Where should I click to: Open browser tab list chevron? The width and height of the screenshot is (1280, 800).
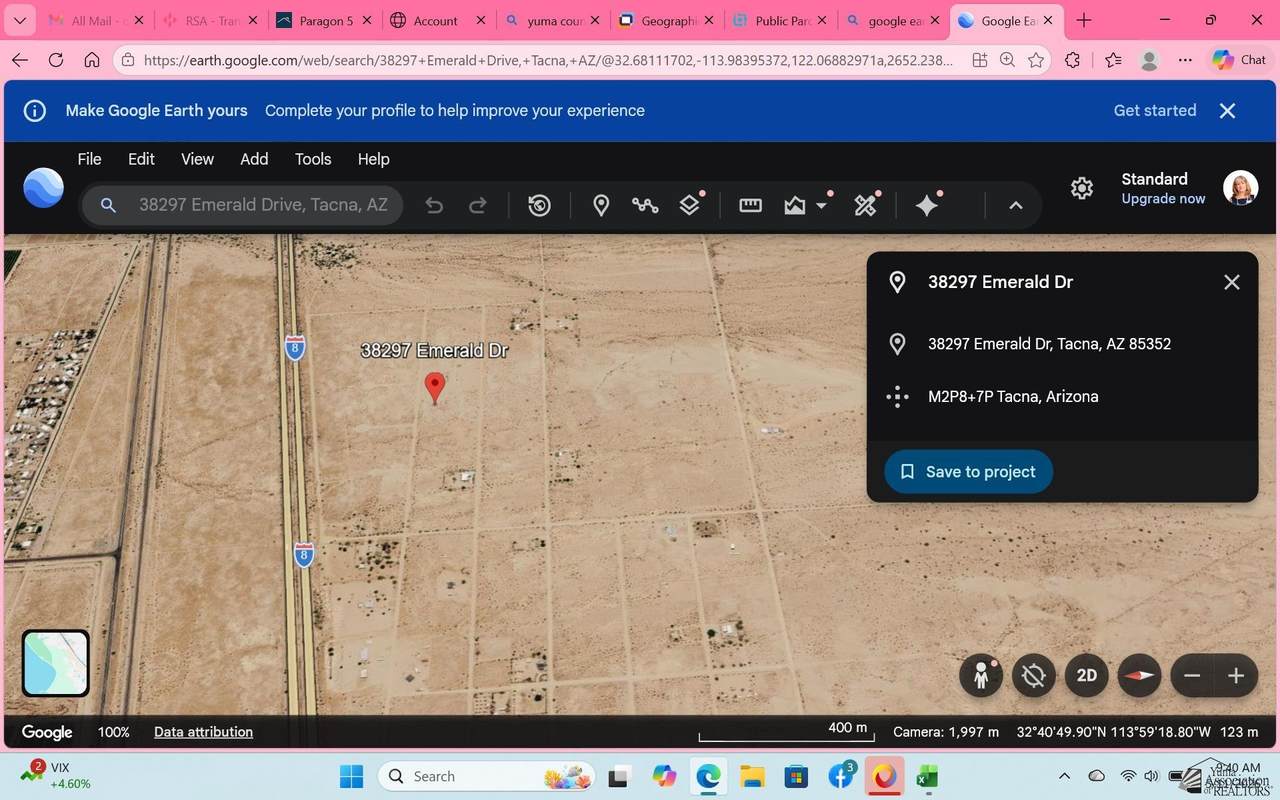pyautogui.click(x=19, y=20)
